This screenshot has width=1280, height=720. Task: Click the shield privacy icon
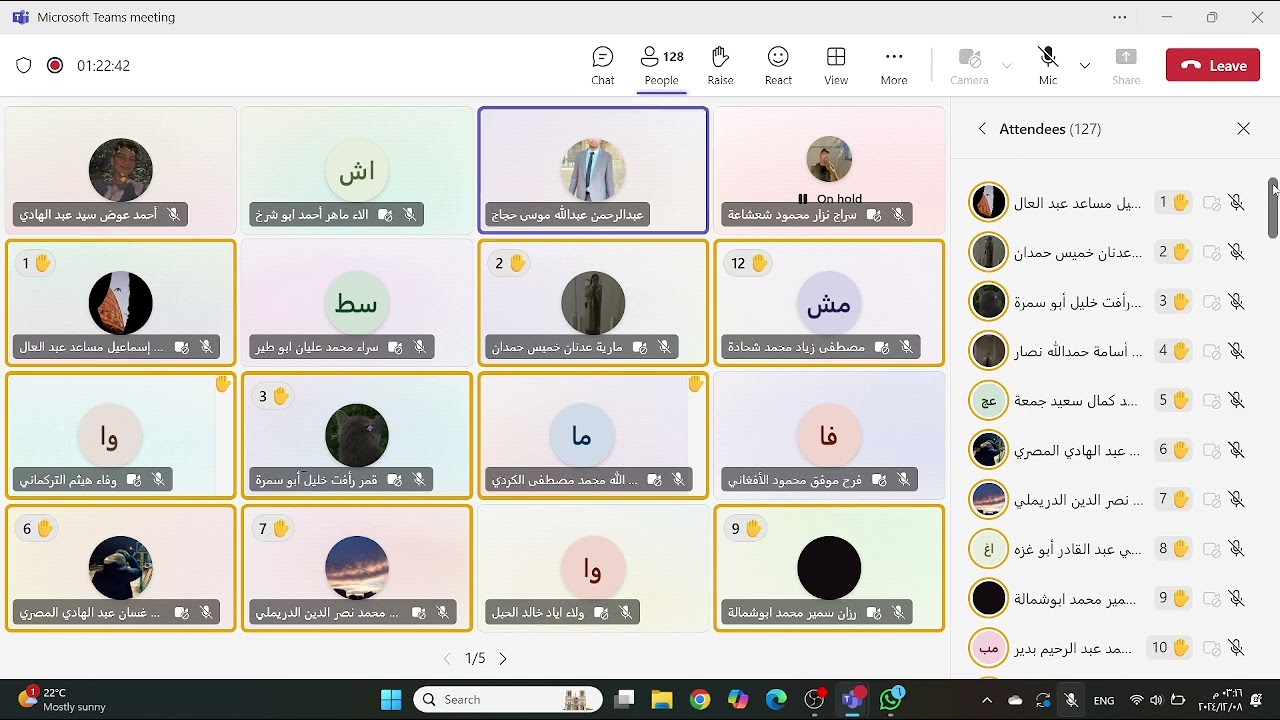(23, 65)
